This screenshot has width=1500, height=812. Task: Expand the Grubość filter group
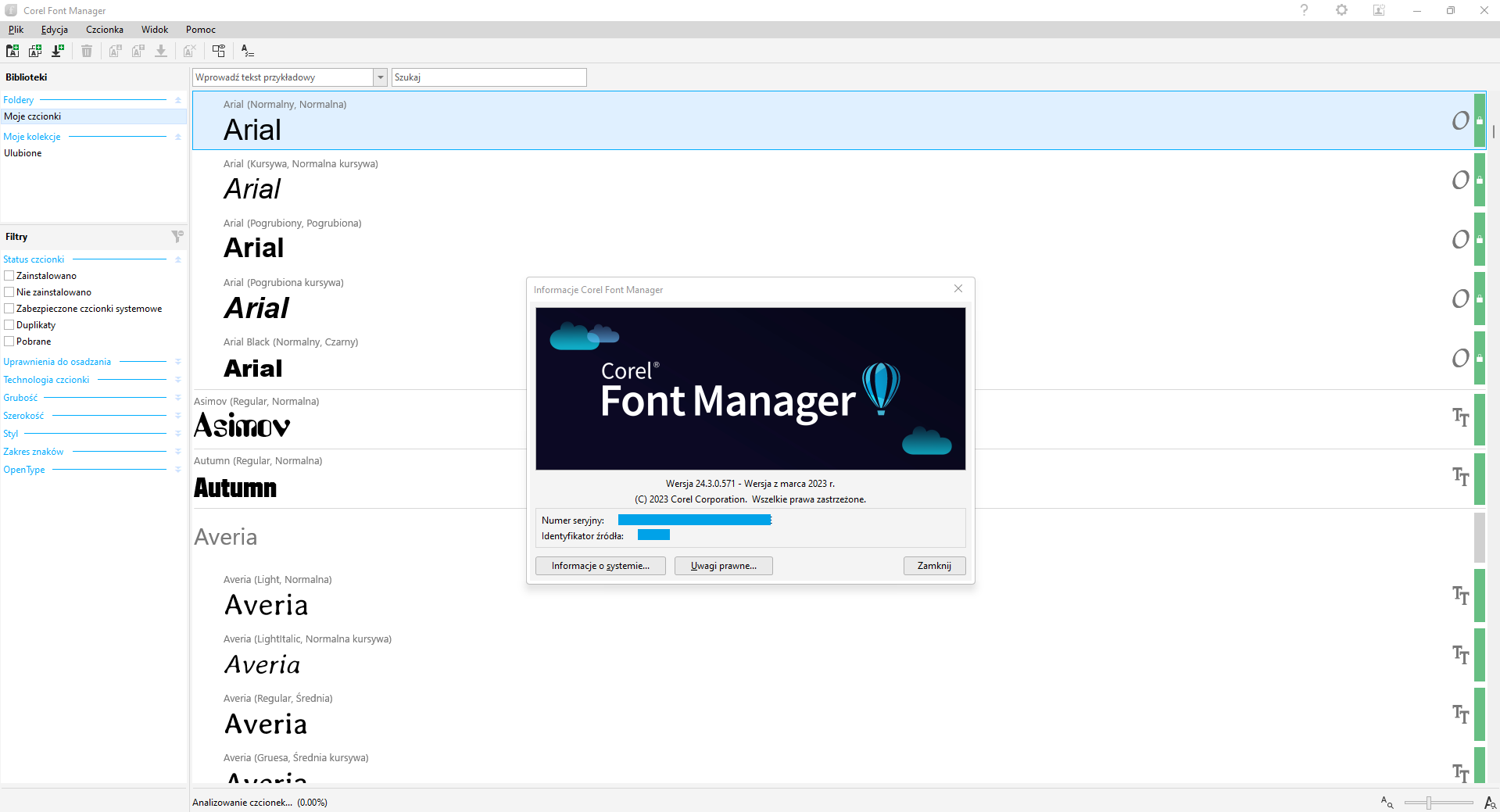pyautogui.click(x=178, y=398)
